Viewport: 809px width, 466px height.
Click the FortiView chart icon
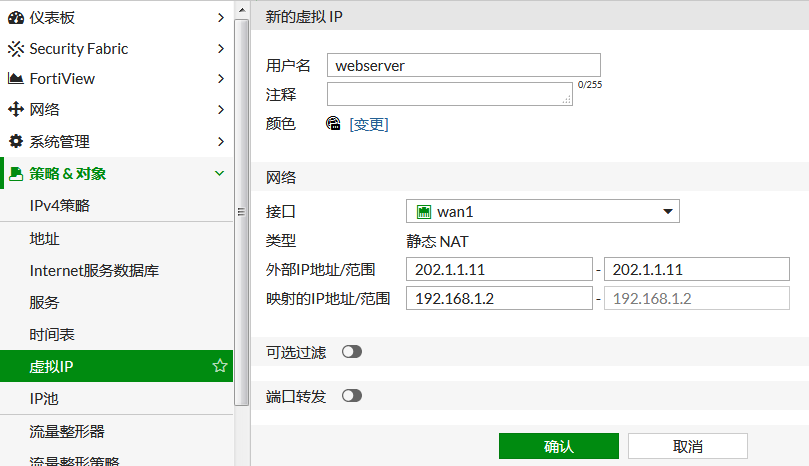point(16,79)
